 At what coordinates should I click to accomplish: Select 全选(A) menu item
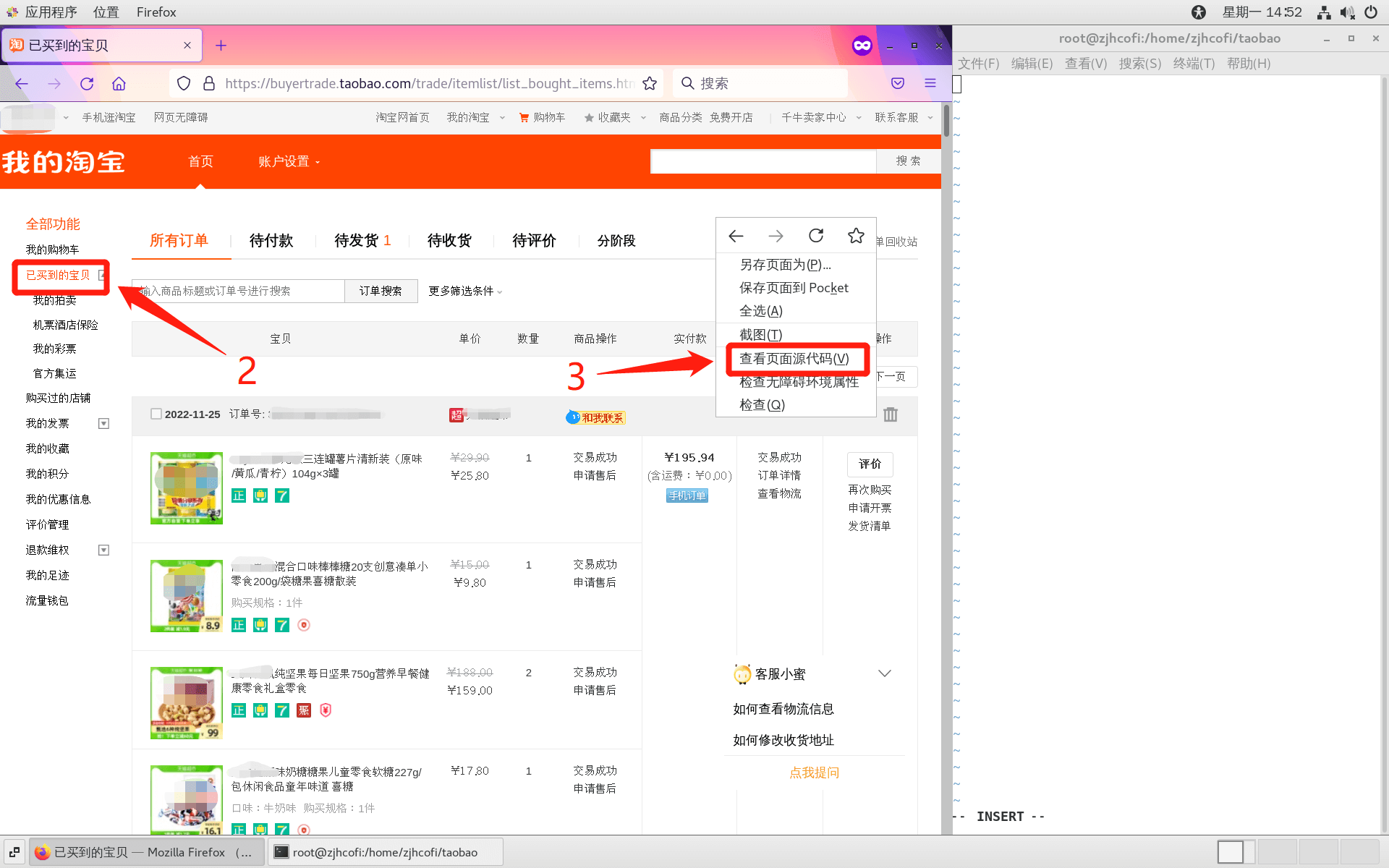[796, 311]
